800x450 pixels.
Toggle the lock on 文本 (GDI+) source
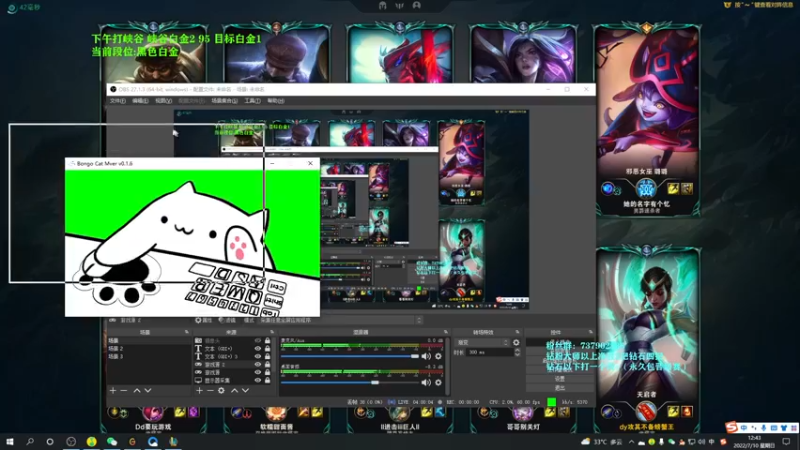click(267, 348)
